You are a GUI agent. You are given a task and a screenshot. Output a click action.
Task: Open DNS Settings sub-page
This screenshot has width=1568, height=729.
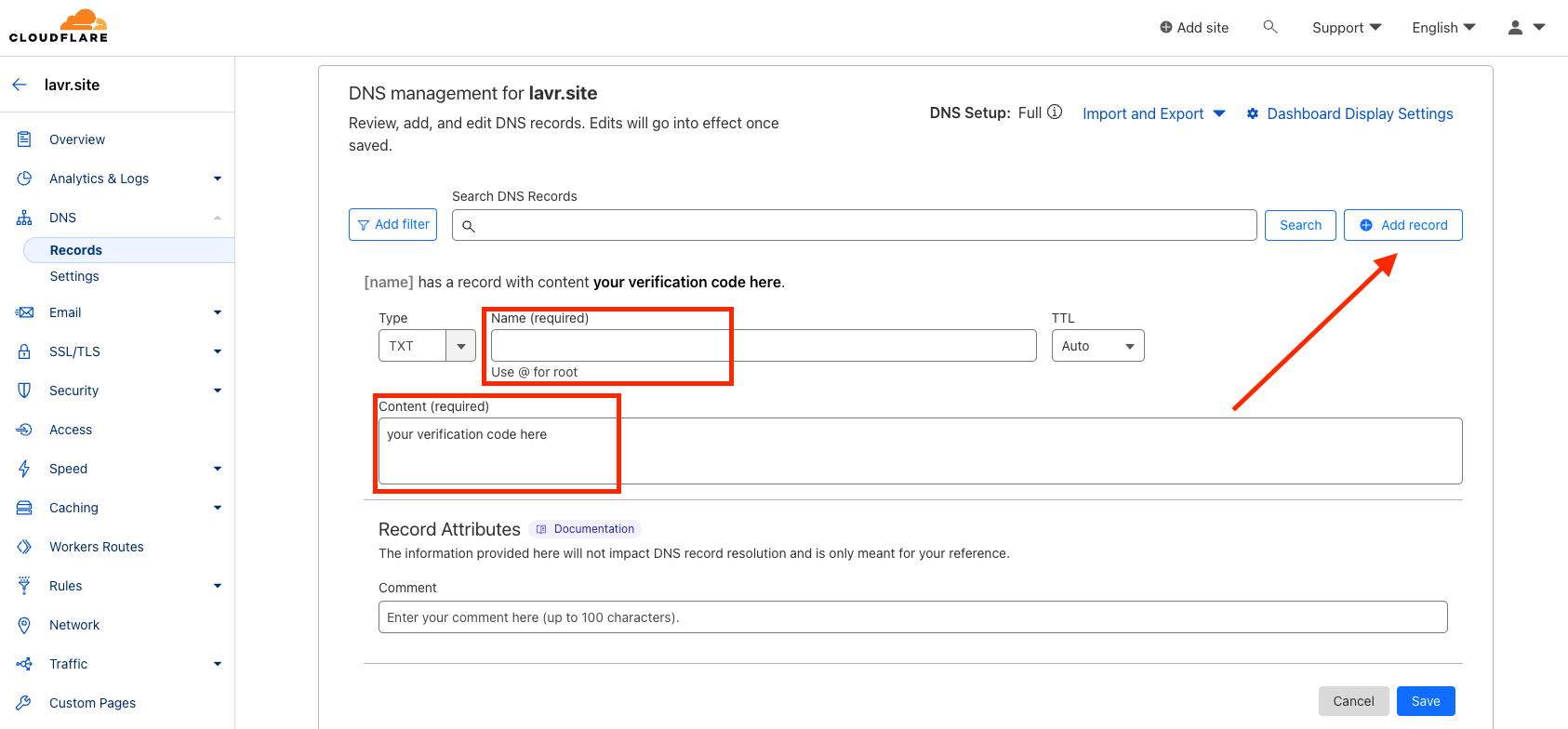(74, 276)
